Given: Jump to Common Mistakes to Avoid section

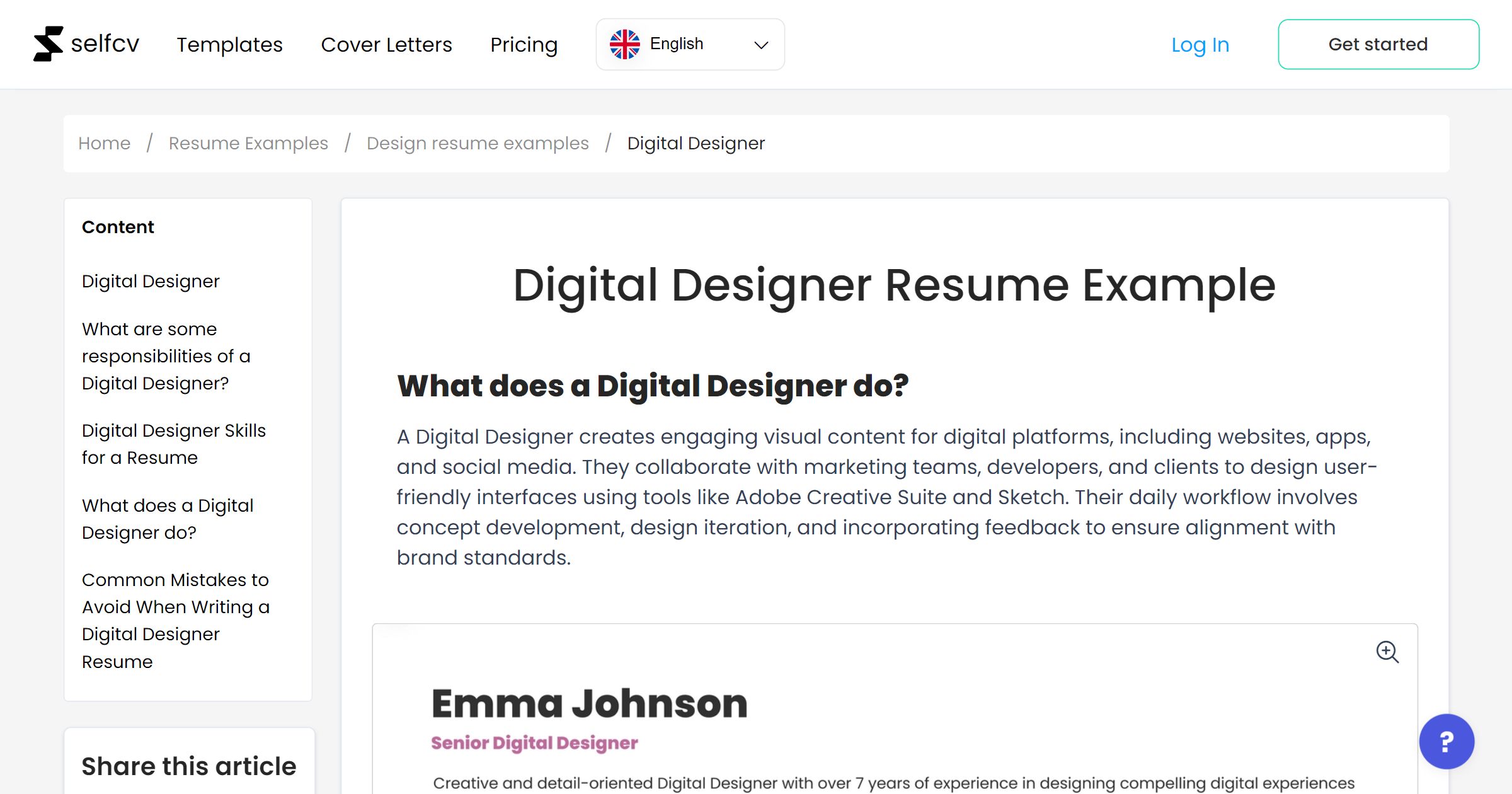Looking at the screenshot, I should coord(176,621).
